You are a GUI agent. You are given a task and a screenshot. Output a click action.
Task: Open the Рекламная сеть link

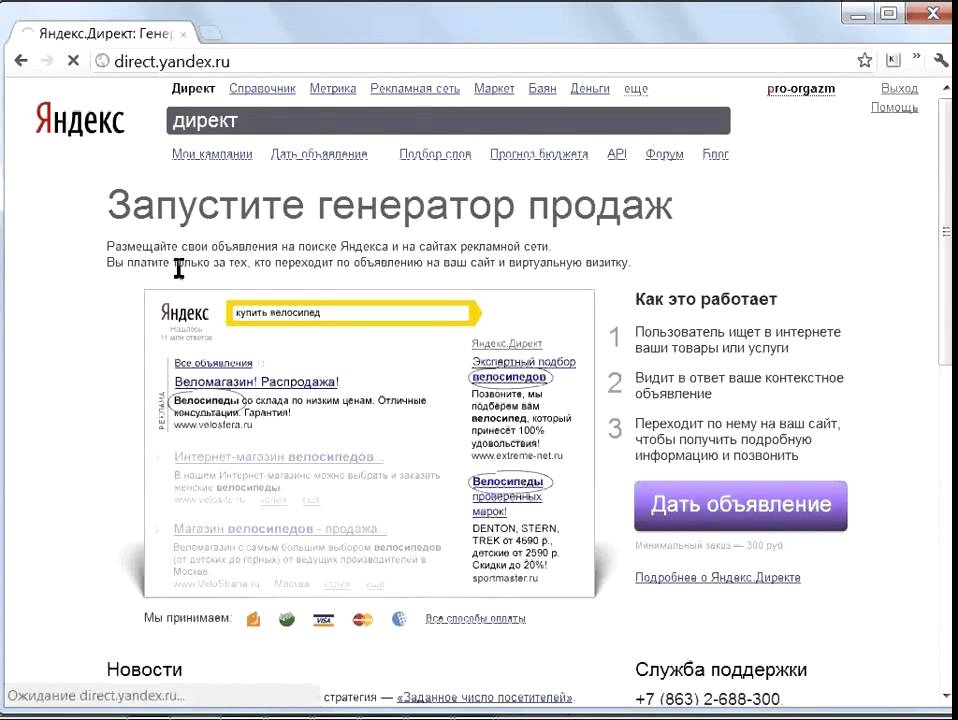tap(415, 89)
